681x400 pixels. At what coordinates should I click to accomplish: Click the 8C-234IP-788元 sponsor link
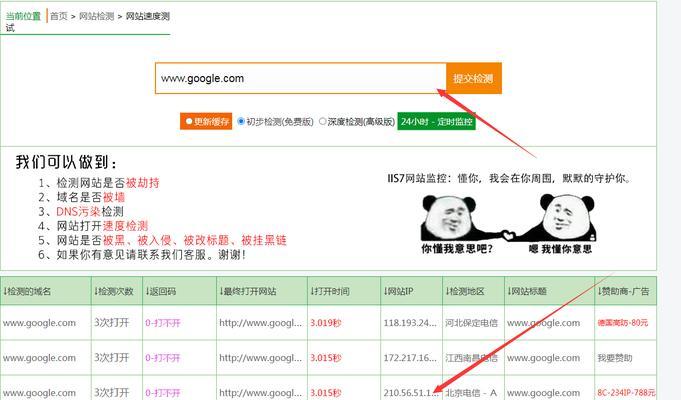click(626, 393)
